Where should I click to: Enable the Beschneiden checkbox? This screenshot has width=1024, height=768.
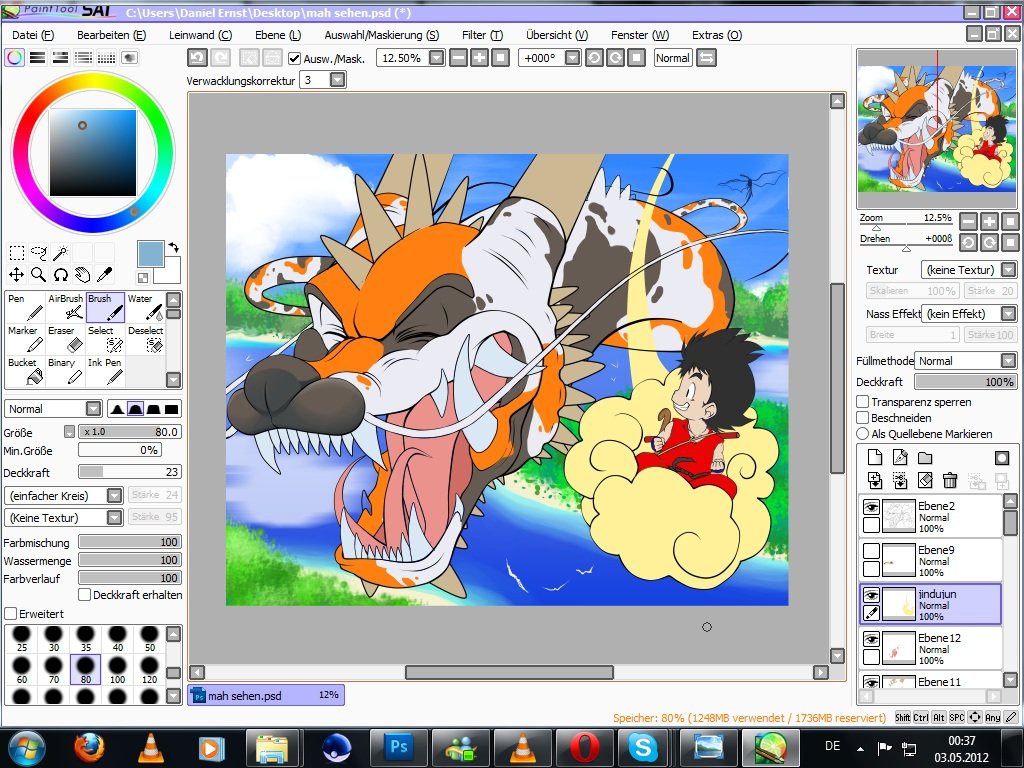pos(863,418)
